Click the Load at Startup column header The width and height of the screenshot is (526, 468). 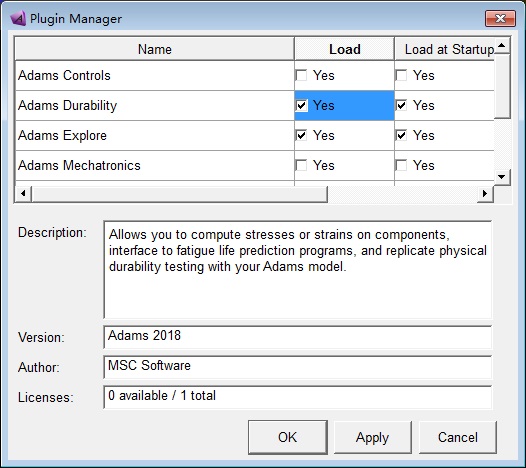(444, 49)
